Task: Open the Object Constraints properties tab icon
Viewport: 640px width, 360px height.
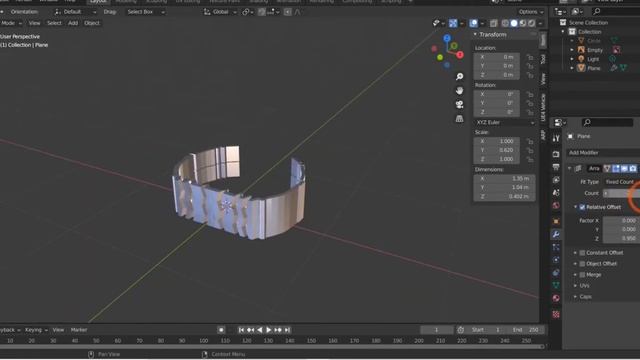Action: pos(556,273)
